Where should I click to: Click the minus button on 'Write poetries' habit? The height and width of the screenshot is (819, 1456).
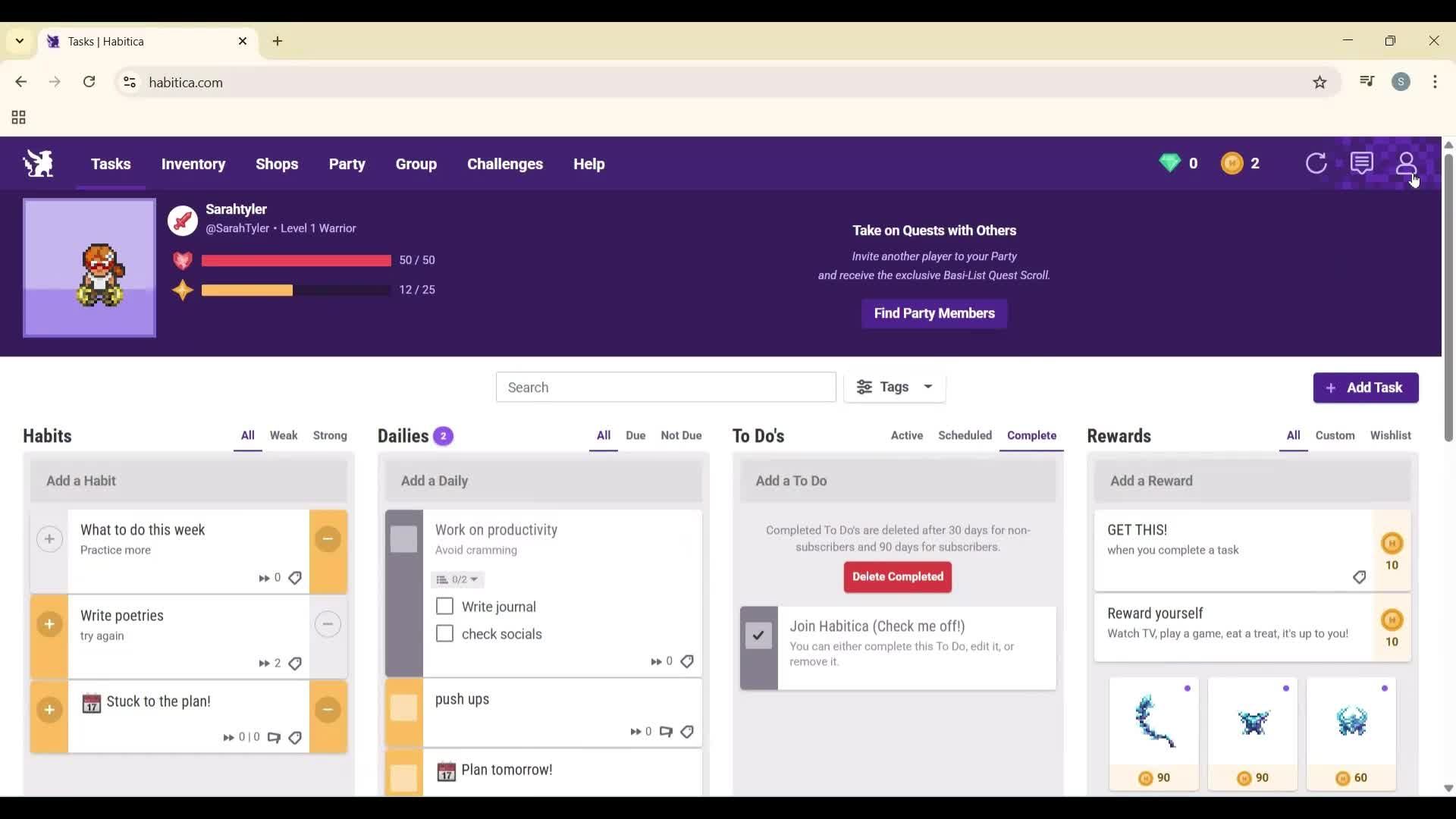pyautogui.click(x=328, y=624)
